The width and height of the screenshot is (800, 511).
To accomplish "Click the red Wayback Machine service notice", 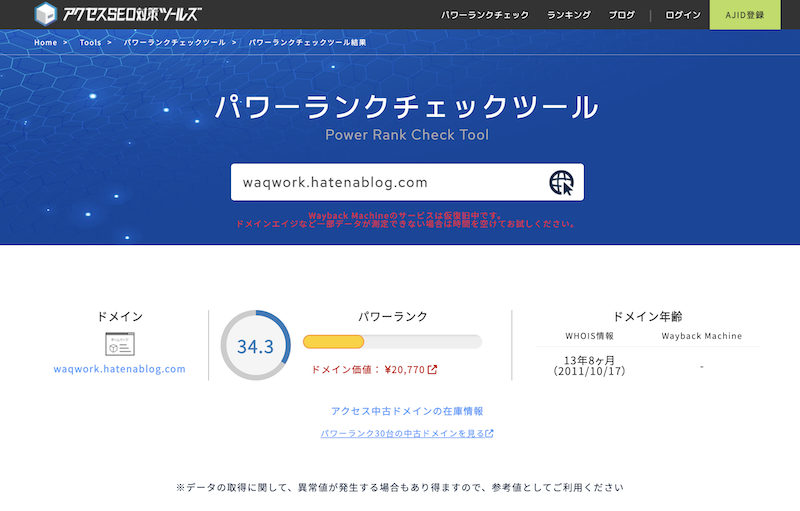I will 406,220.
